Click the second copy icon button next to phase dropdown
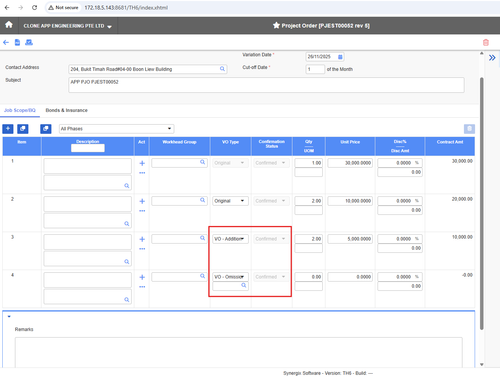Viewport: 500px width, 377px height. (x=46, y=129)
